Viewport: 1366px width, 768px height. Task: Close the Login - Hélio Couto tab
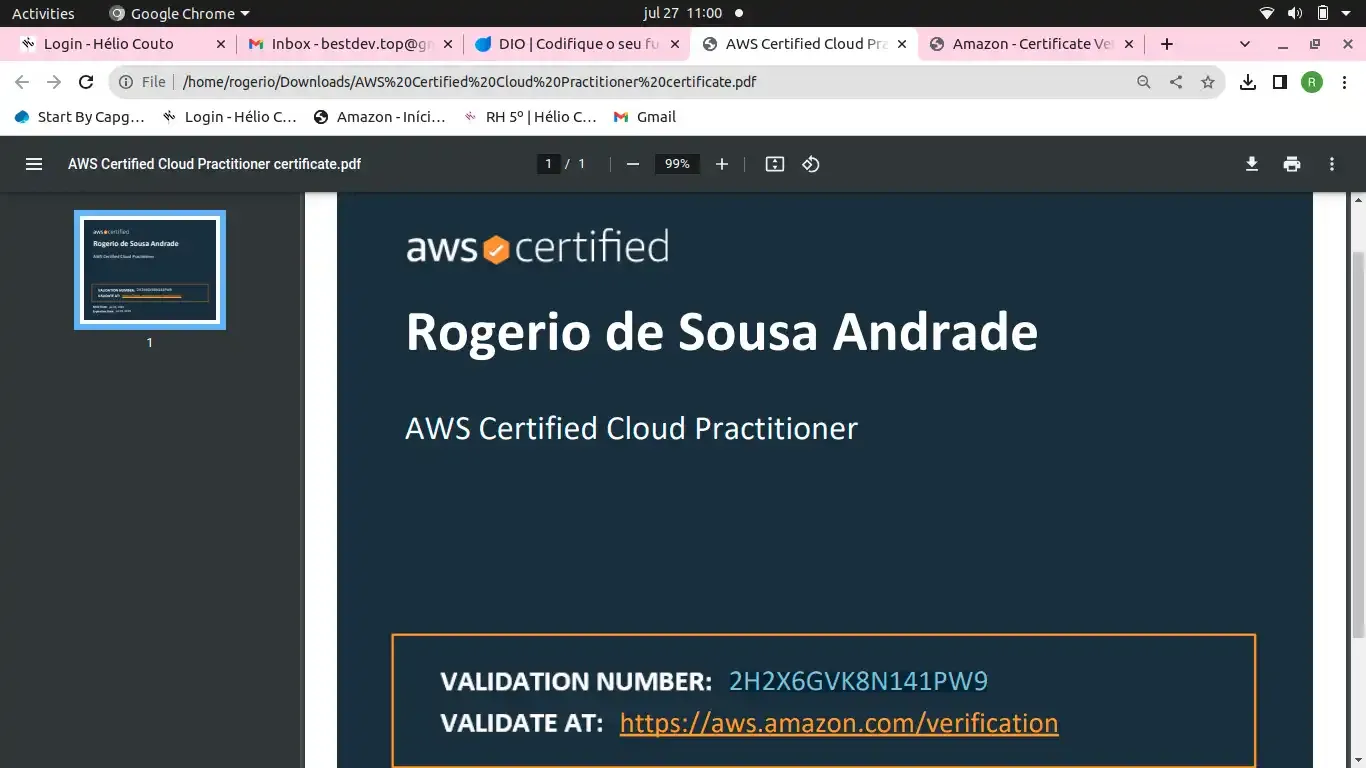pos(221,44)
